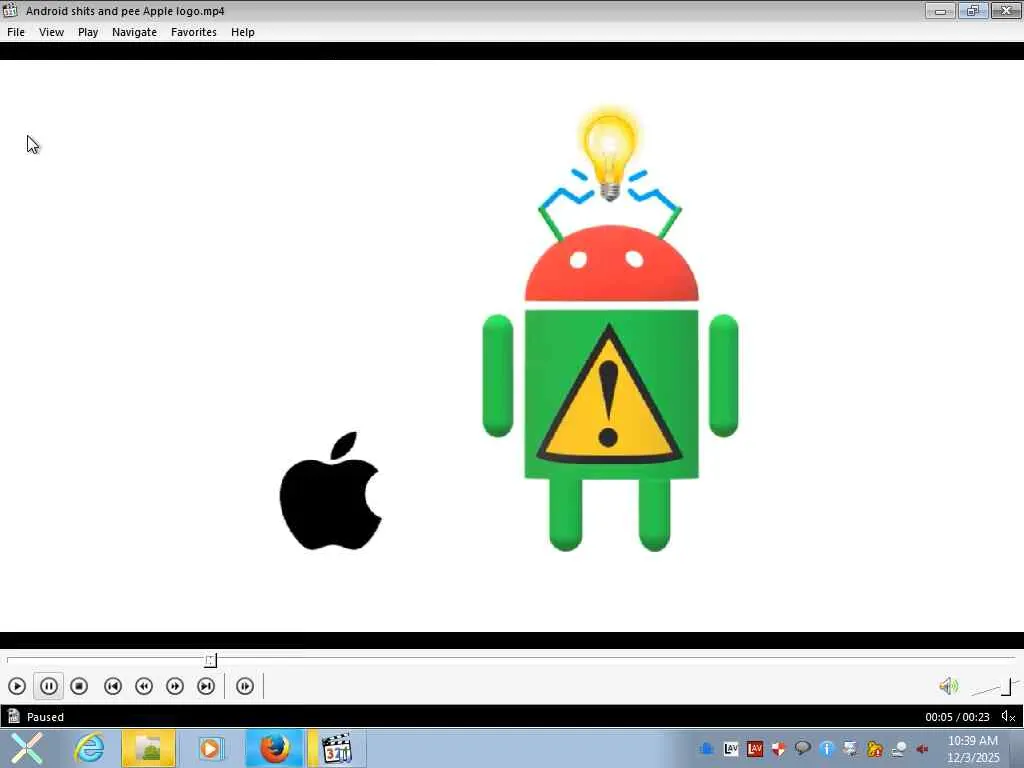
Task: Open the Start menu button
Action: (27, 748)
